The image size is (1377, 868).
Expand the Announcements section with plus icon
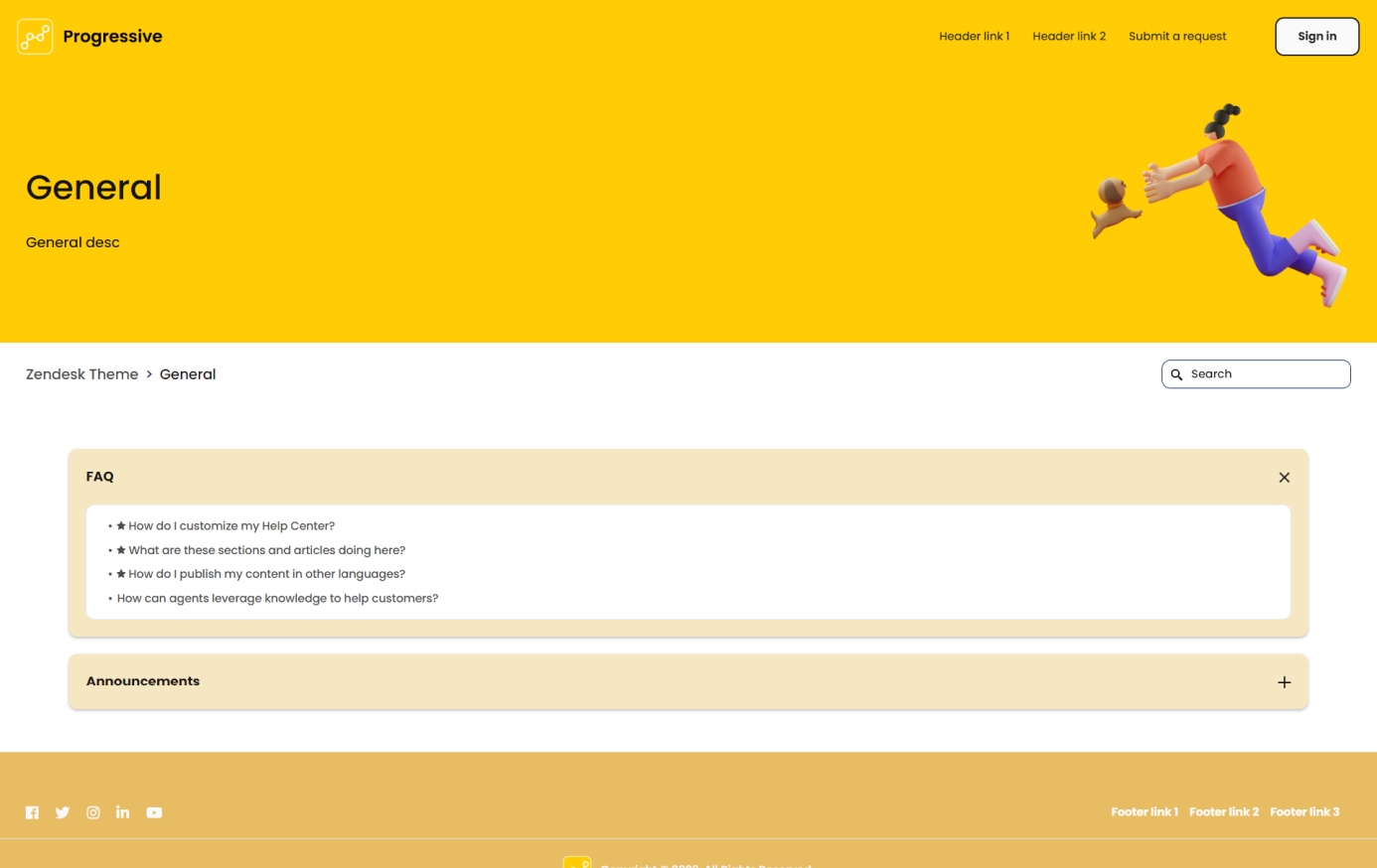point(1284,682)
